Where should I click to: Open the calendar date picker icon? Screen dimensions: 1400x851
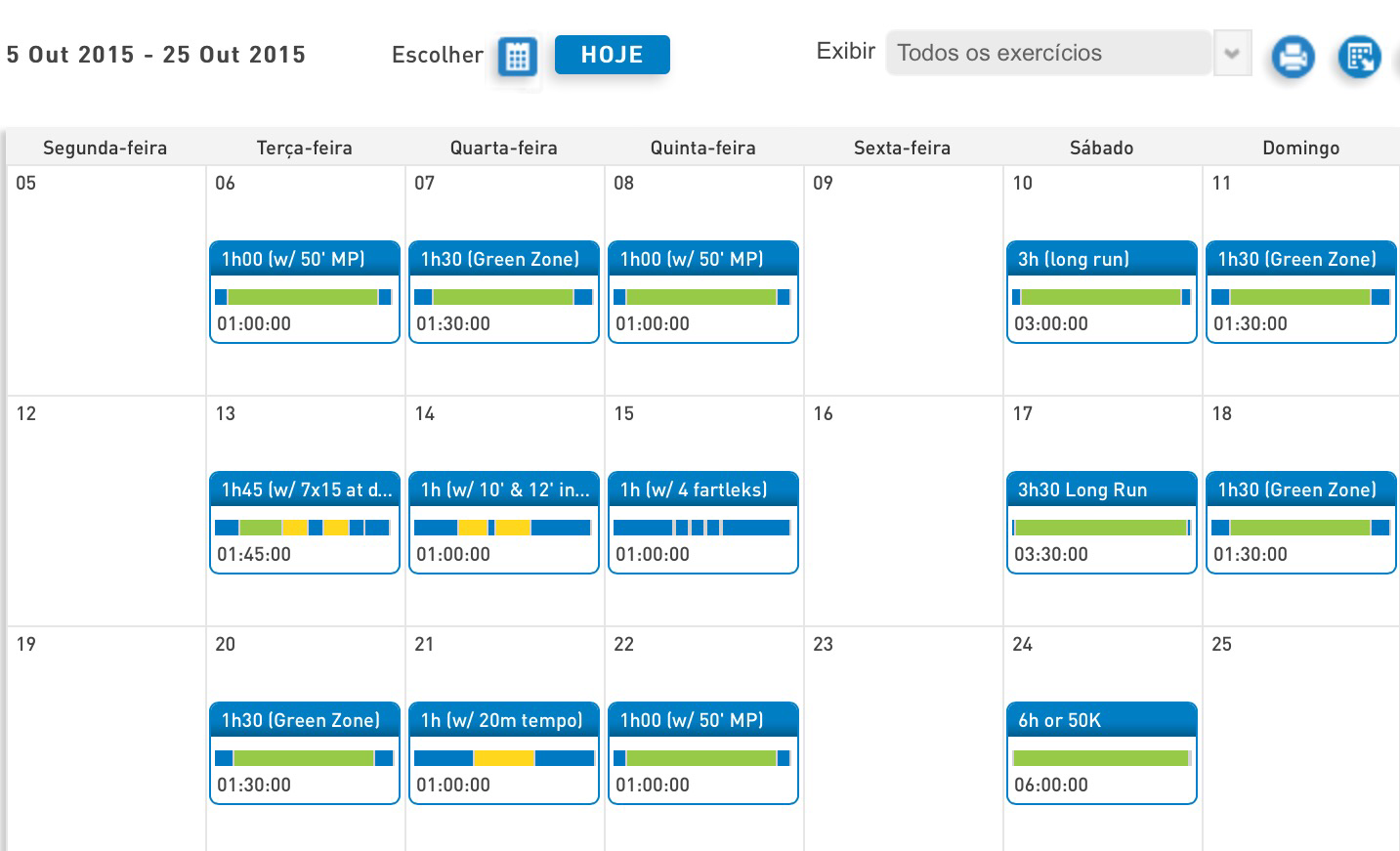(x=517, y=56)
